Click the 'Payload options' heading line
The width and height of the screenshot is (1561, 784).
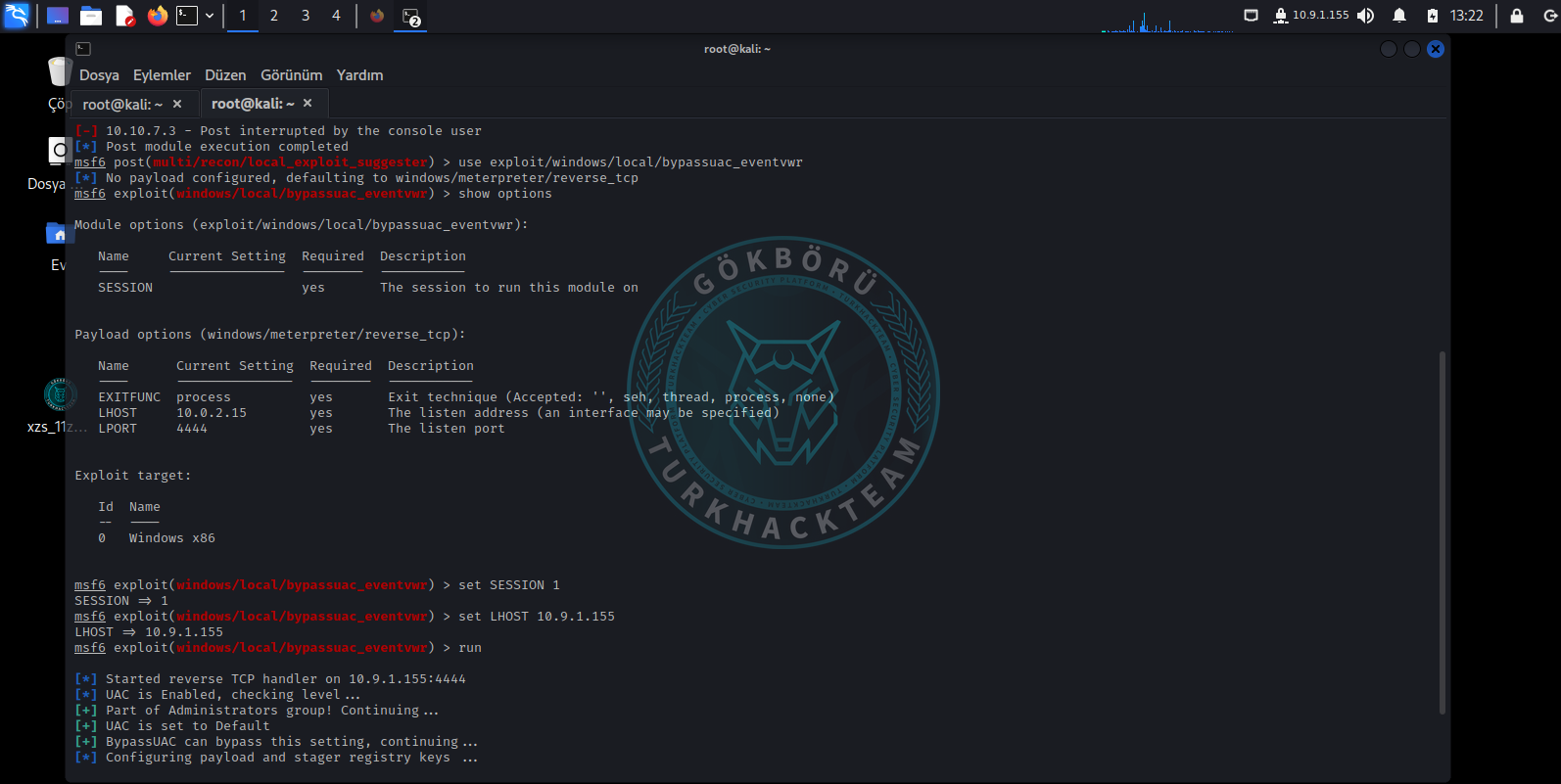270,335
